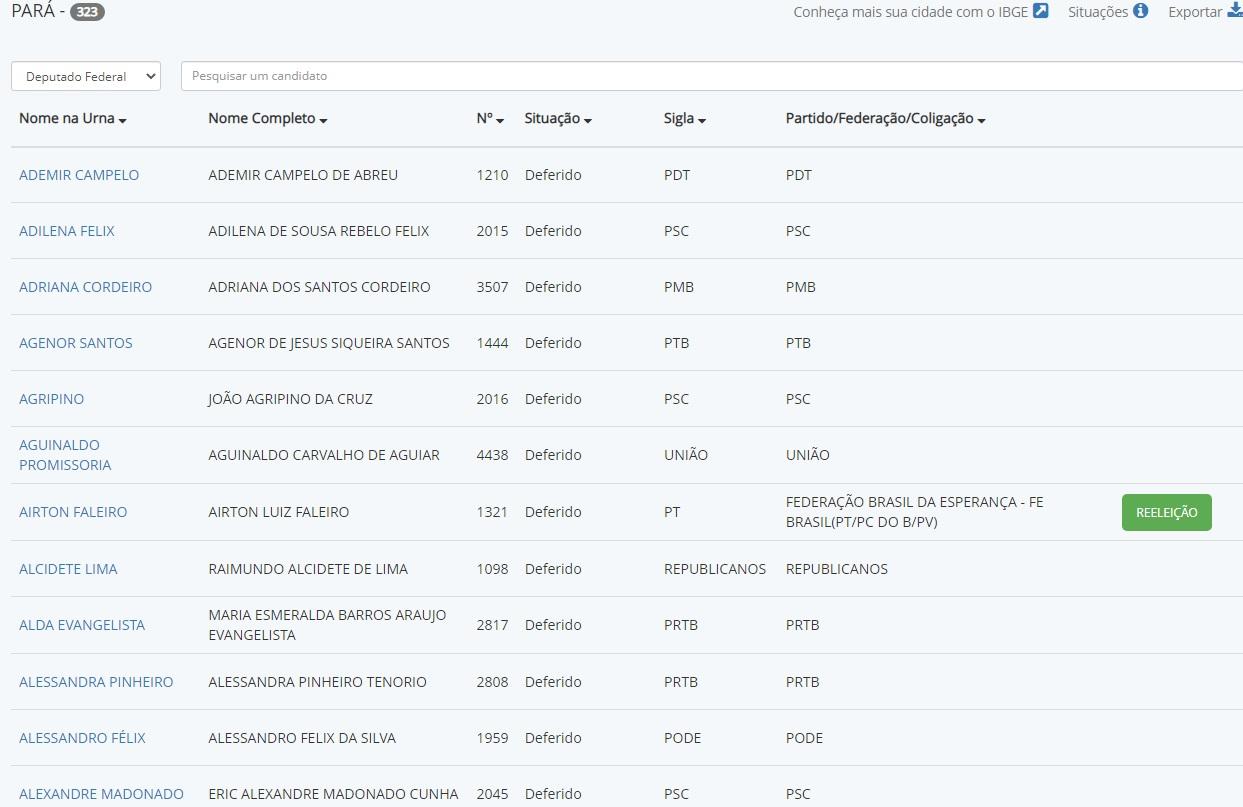The width and height of the screenshot is (1243, 807).
Task: Sort by Nome na Urna column
Action: pos(72,119)
